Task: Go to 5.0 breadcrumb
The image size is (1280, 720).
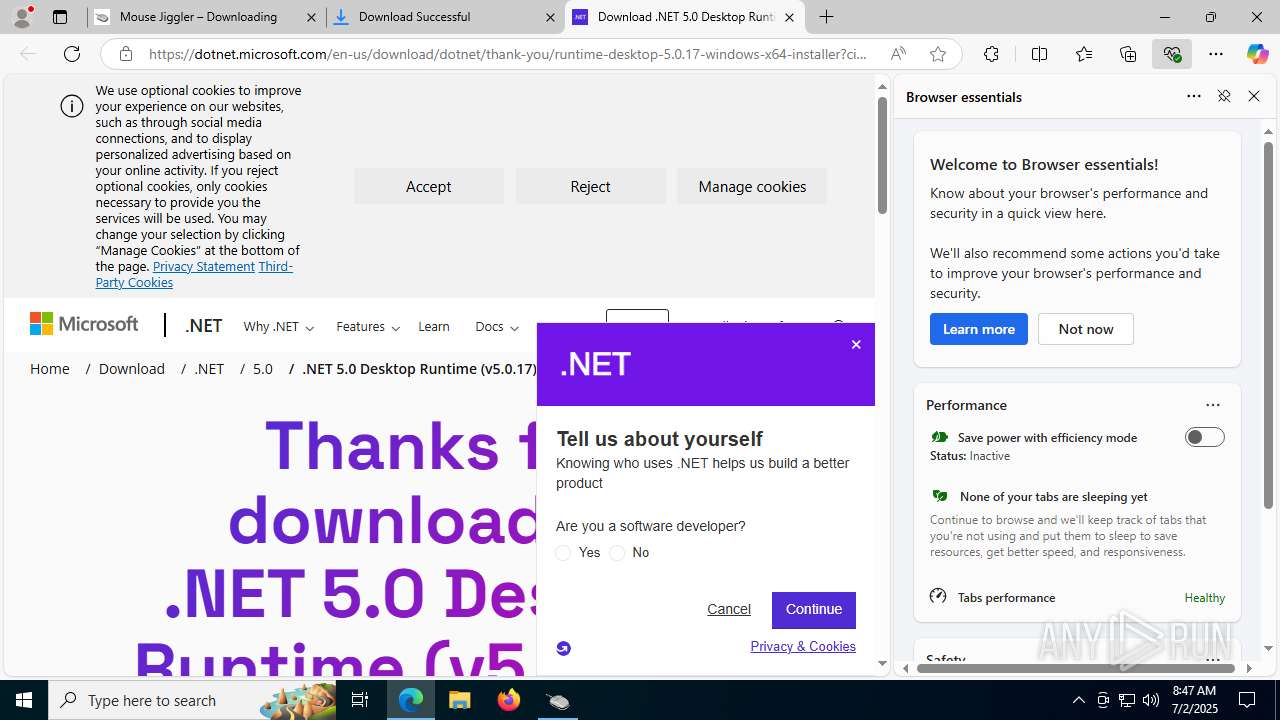Action: (263, 369)
